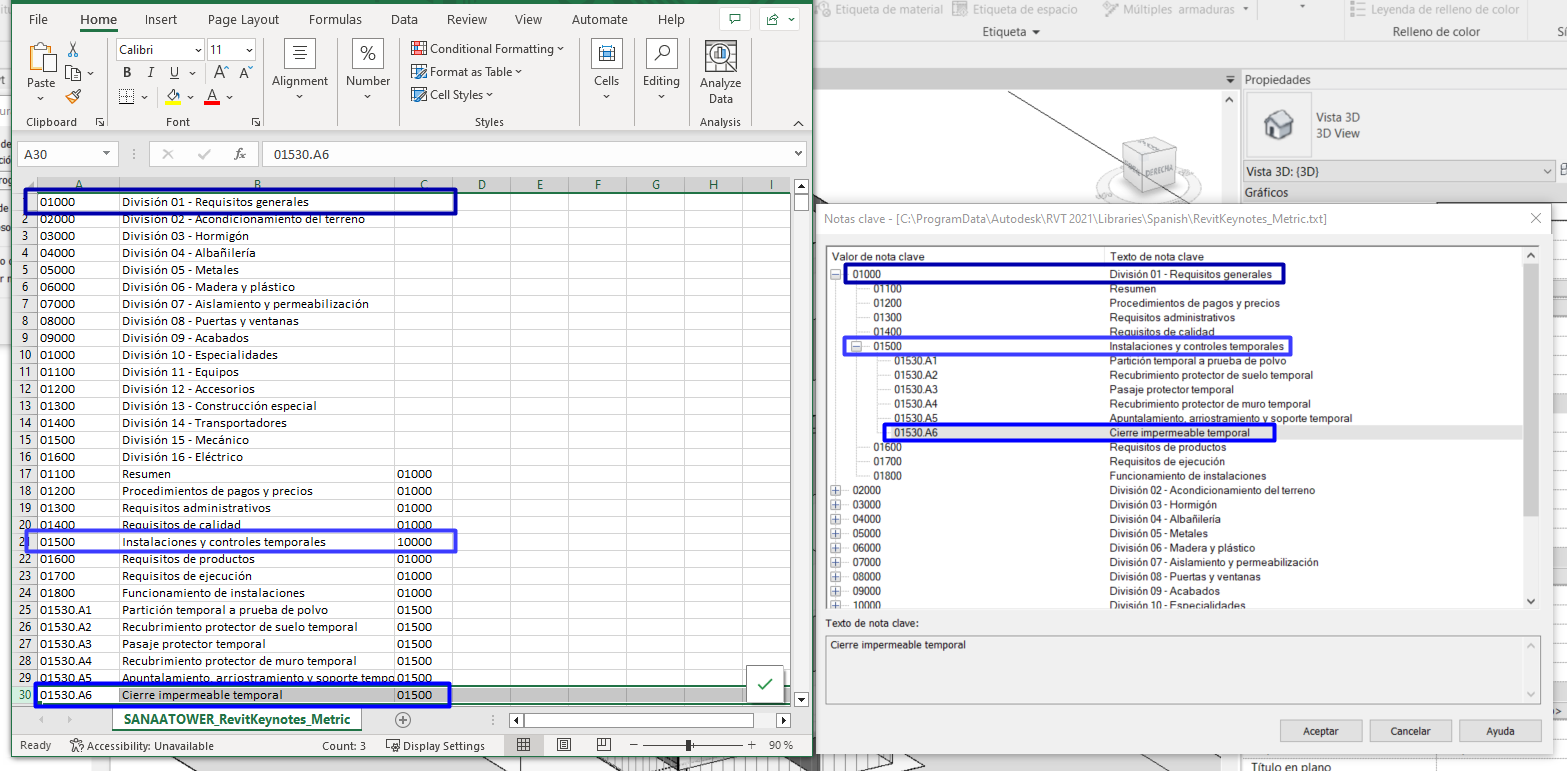Click Etiqueta de material in Revit ribbon

(880, 9)
